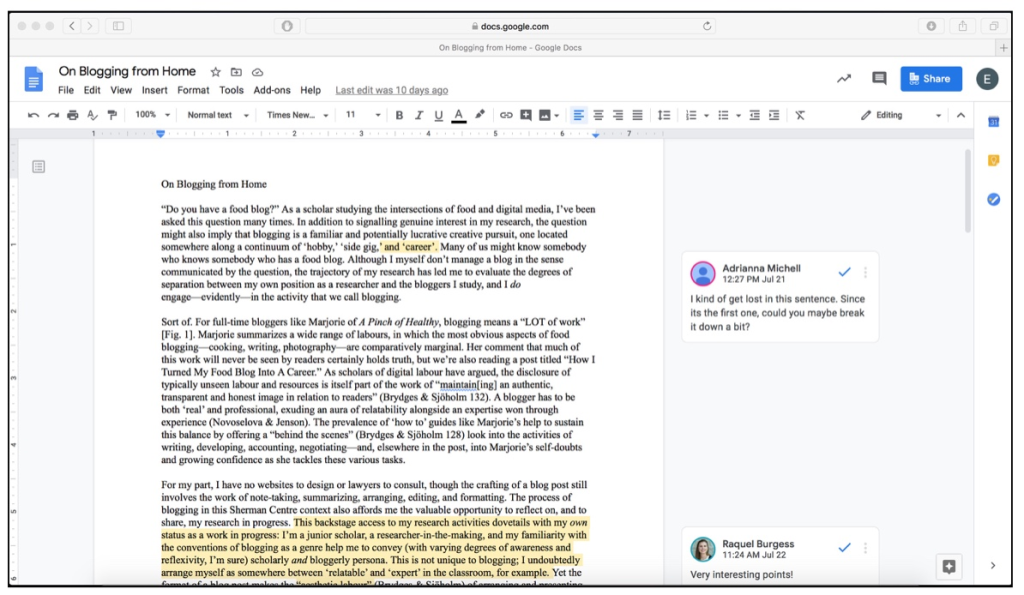Image resolution: width=1024 pixels, height=595 pixels.
Task: Open comment history icon near Share
Action: (x=879, y=78)
